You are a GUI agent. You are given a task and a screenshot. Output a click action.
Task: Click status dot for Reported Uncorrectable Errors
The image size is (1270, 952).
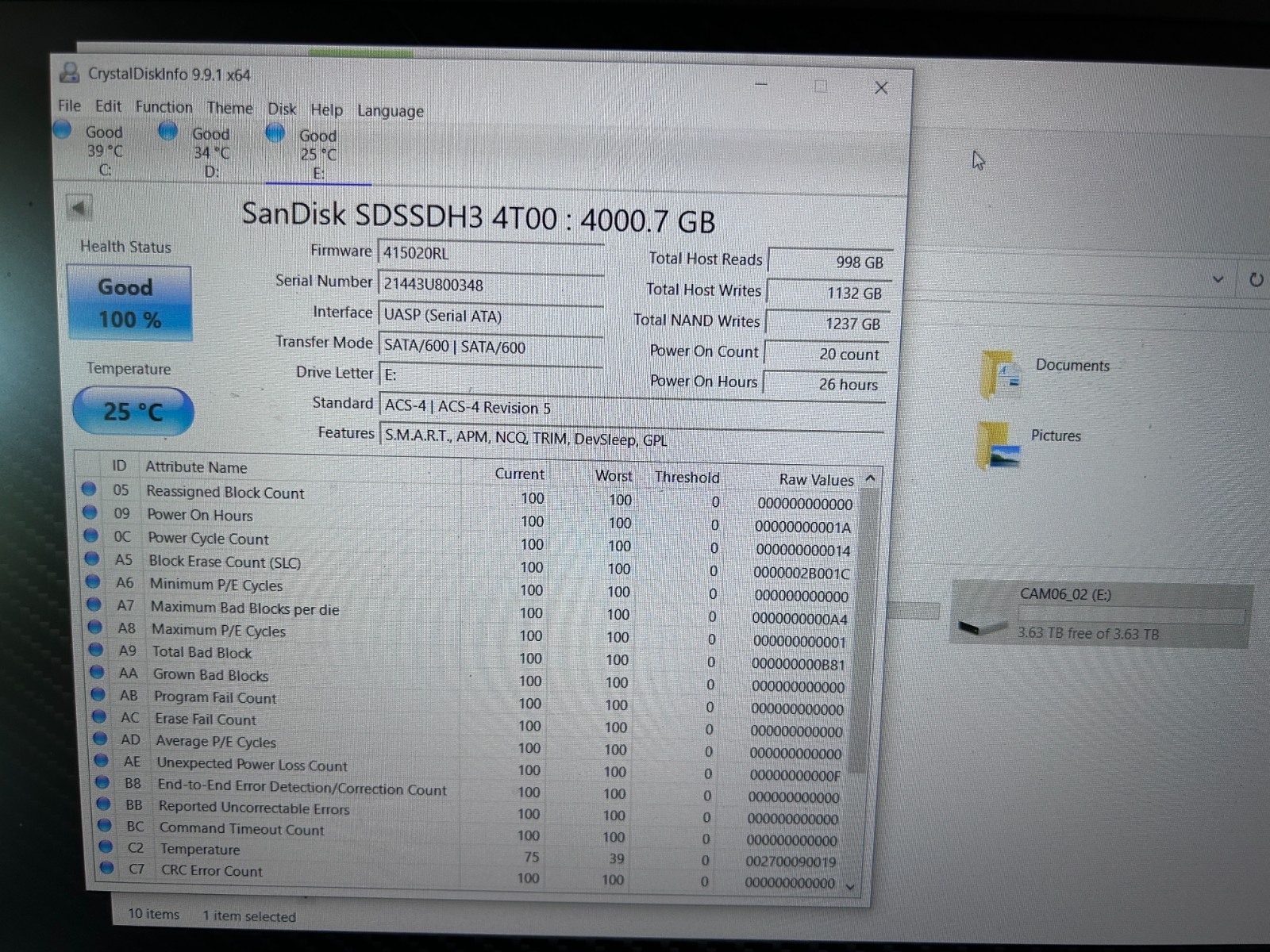(x=103, y=803)
